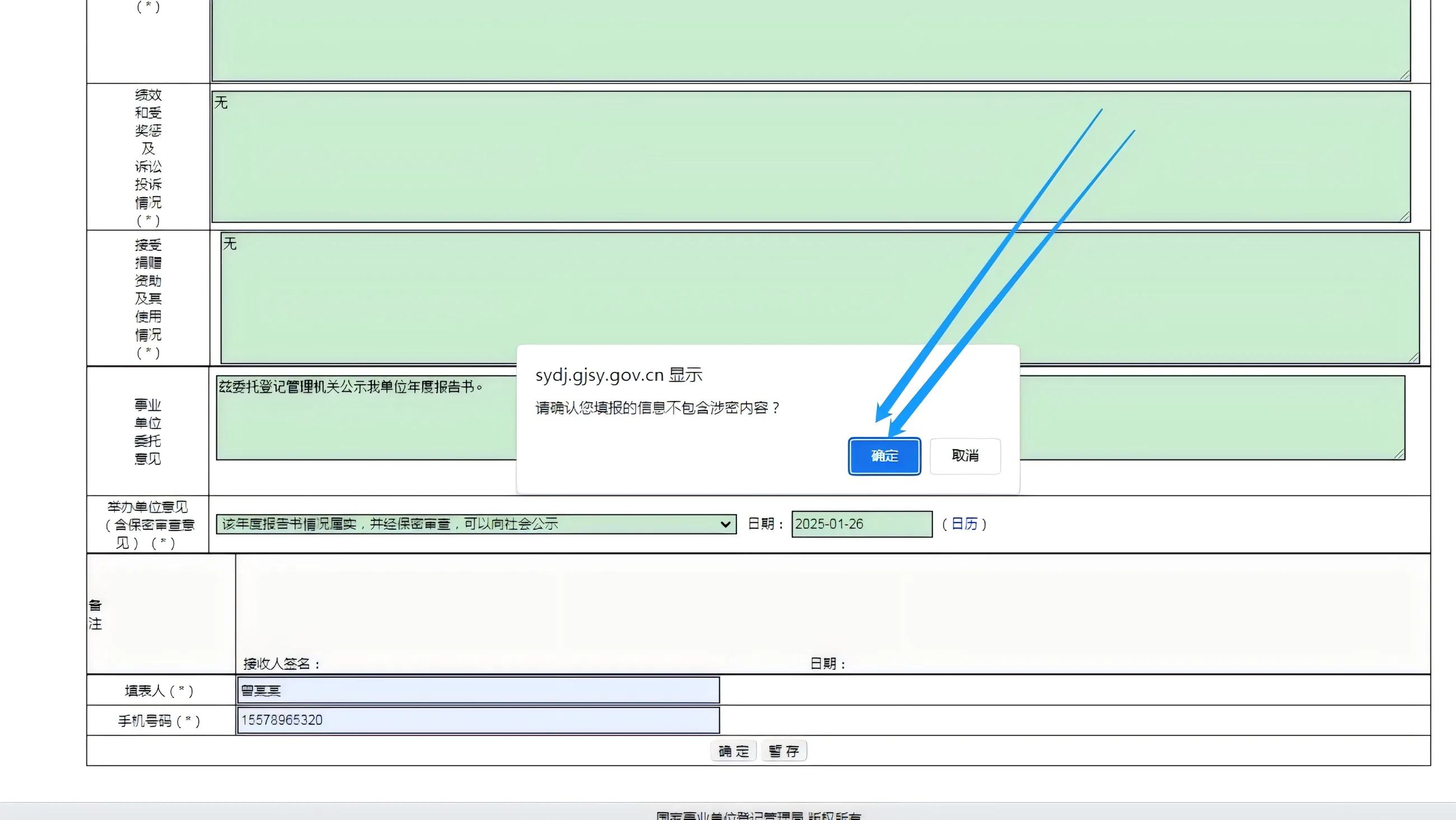Click into the 填表人 name field
The image size is (1456, 820).
tap(478, 690)
